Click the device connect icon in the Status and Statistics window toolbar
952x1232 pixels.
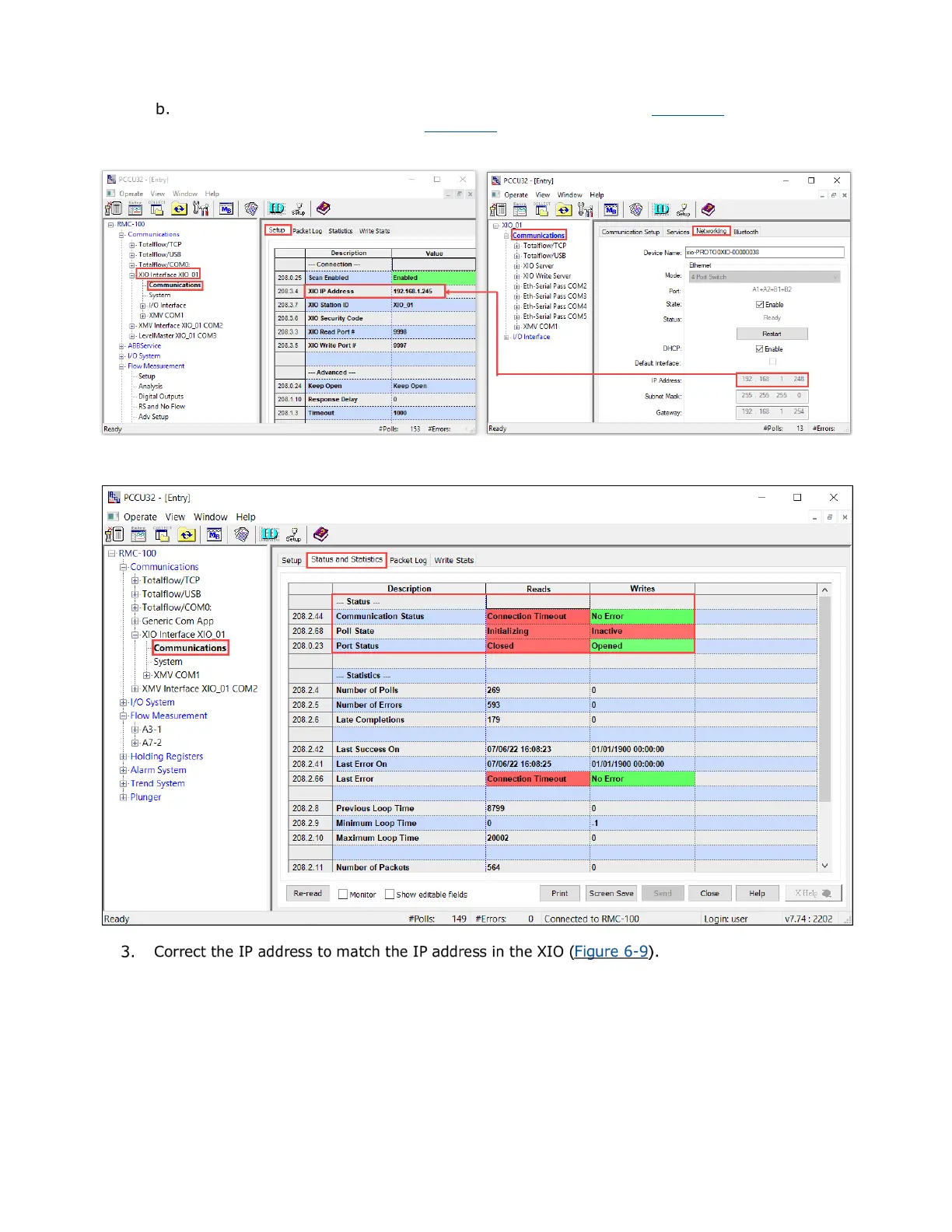[x=115, y=534]
